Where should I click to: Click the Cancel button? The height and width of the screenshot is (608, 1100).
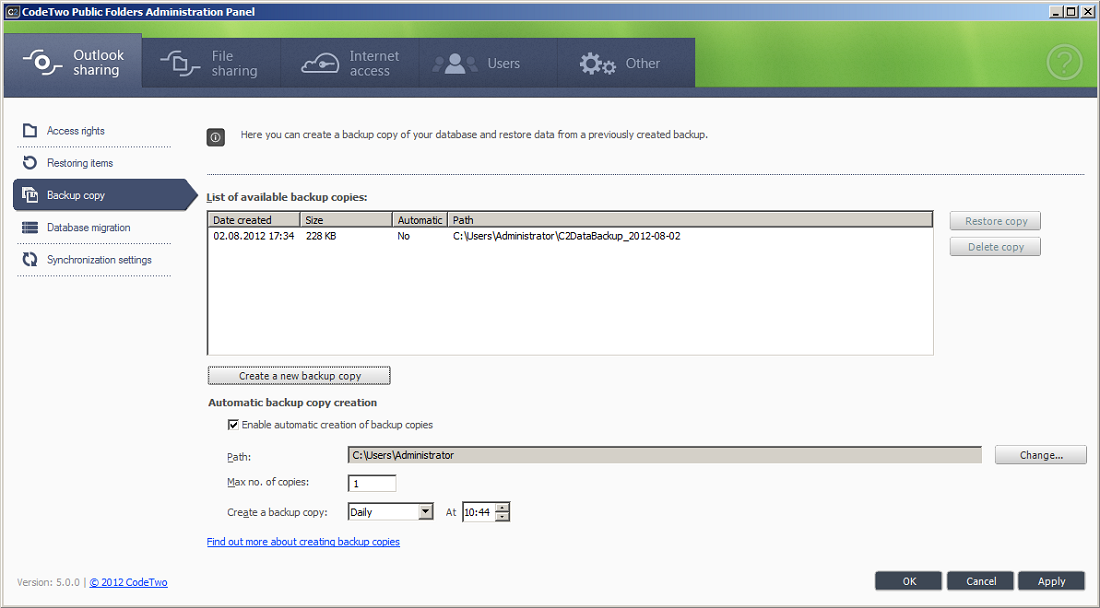[980, 581]
